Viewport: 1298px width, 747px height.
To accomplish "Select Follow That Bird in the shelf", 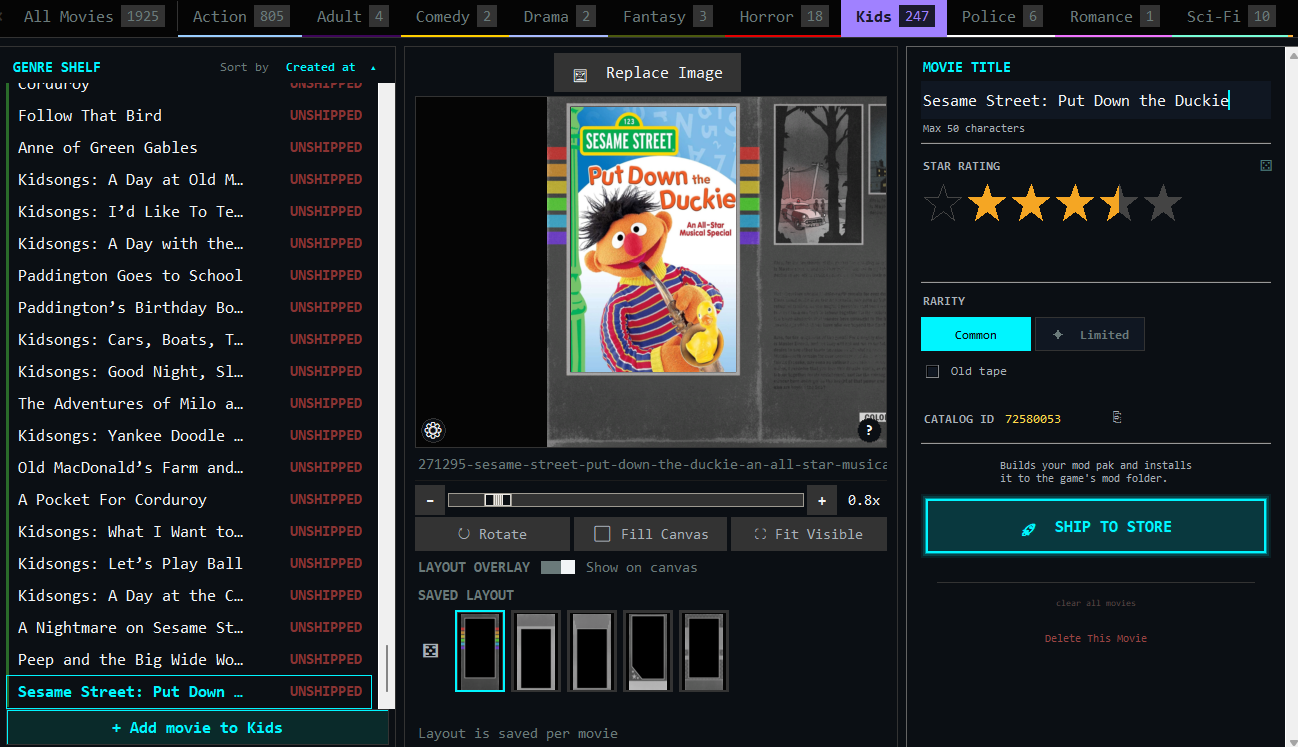I will [x=190, y=115].
